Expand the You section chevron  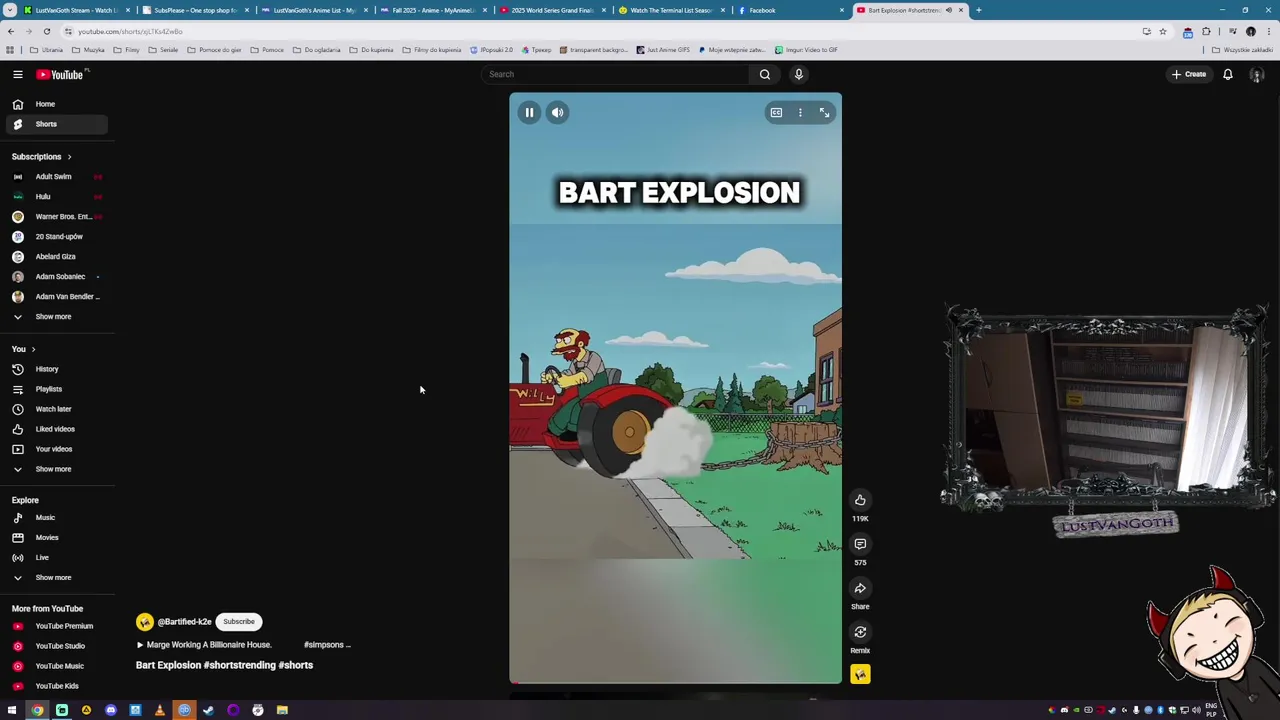33,349
